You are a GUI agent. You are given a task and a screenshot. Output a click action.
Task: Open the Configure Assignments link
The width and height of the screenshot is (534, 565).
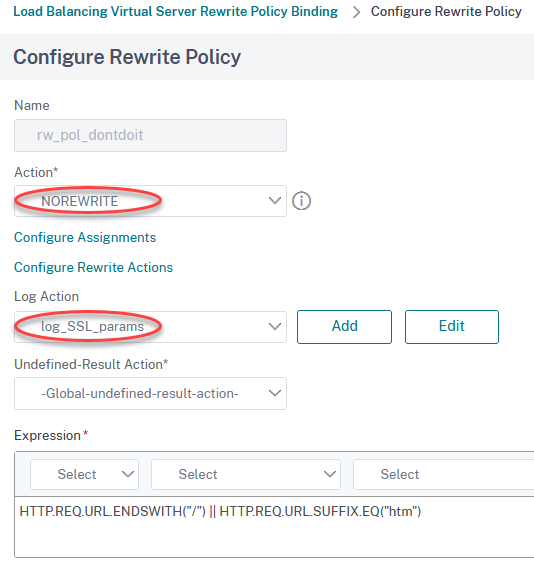point(85,237)
